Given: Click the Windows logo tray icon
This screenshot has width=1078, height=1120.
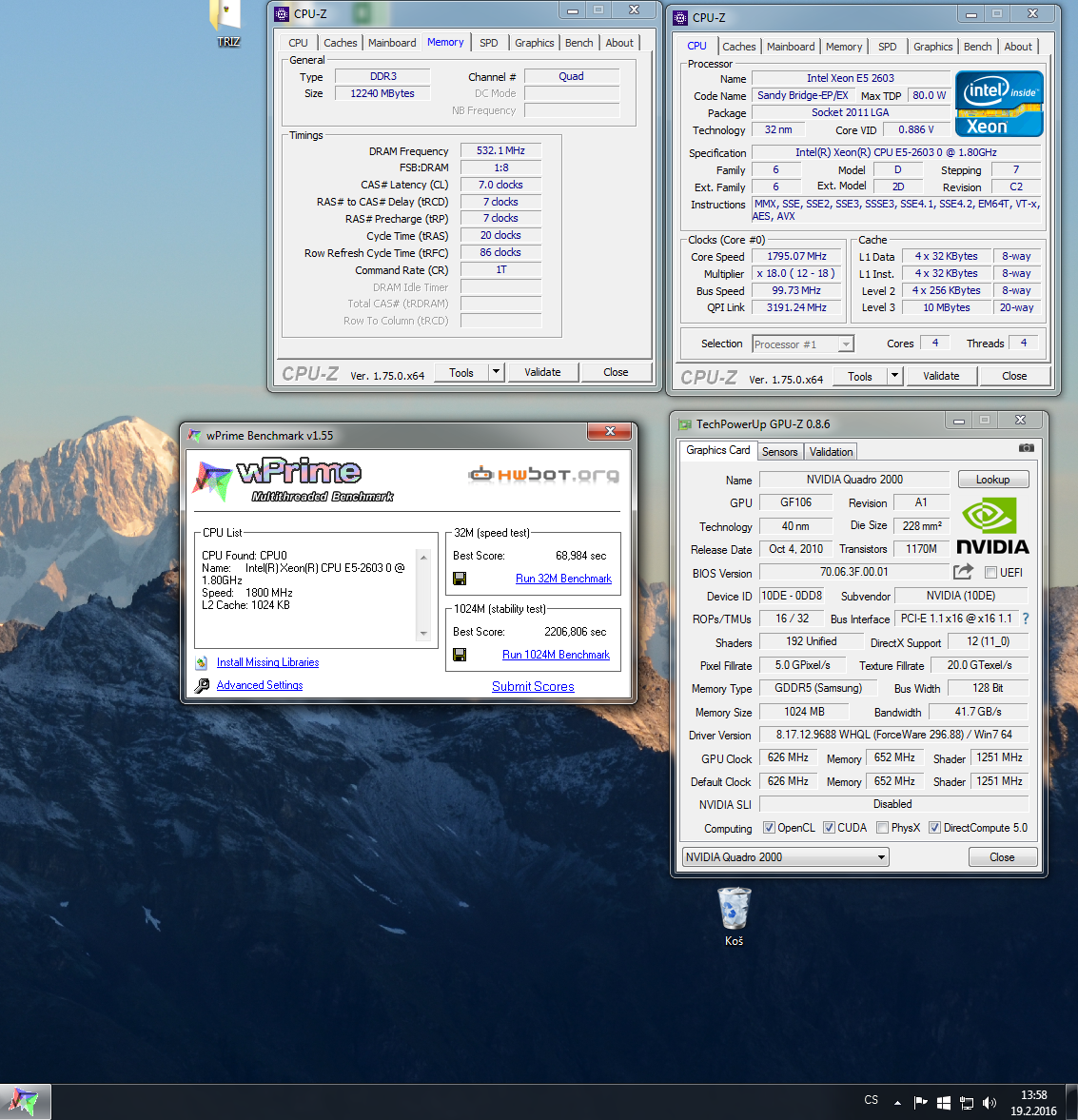Looking at the screenshot, I should click(943, 1102).
